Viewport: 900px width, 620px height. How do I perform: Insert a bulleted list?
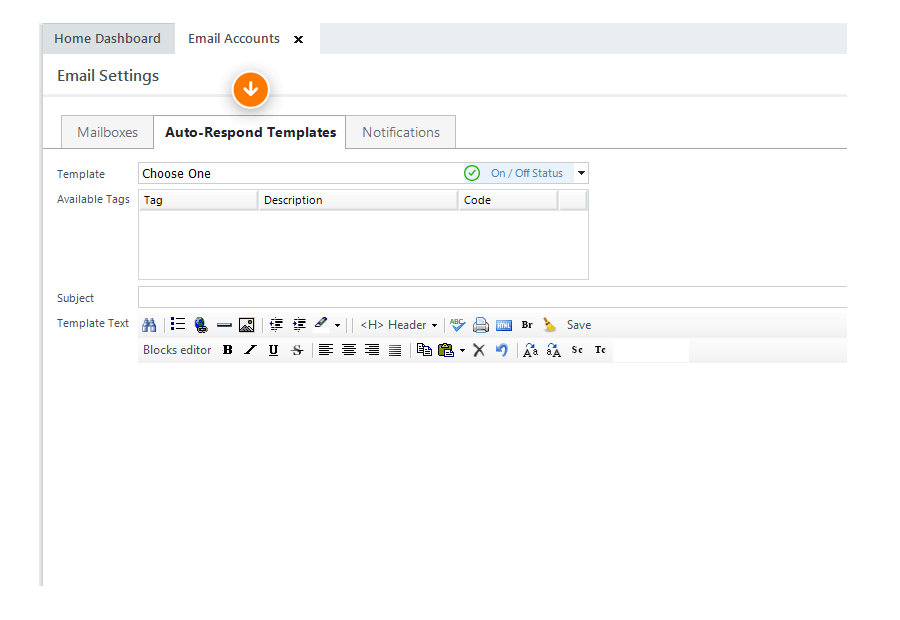[x=178, y=324]
